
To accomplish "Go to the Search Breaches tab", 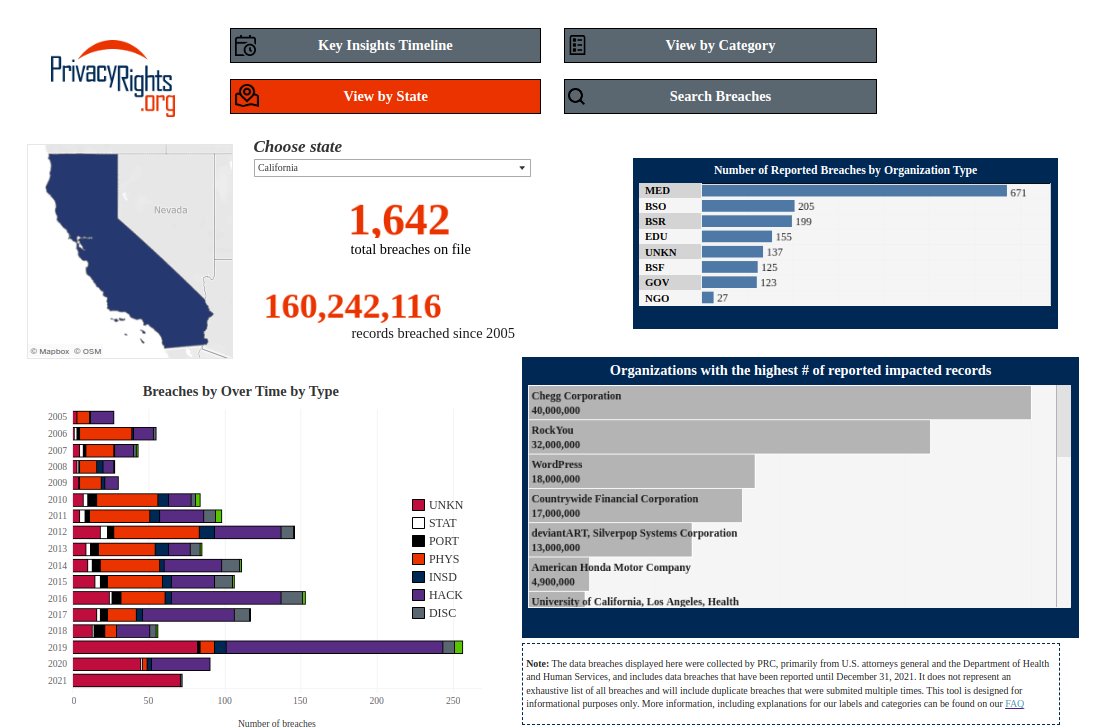I will (x=720, y=96).
